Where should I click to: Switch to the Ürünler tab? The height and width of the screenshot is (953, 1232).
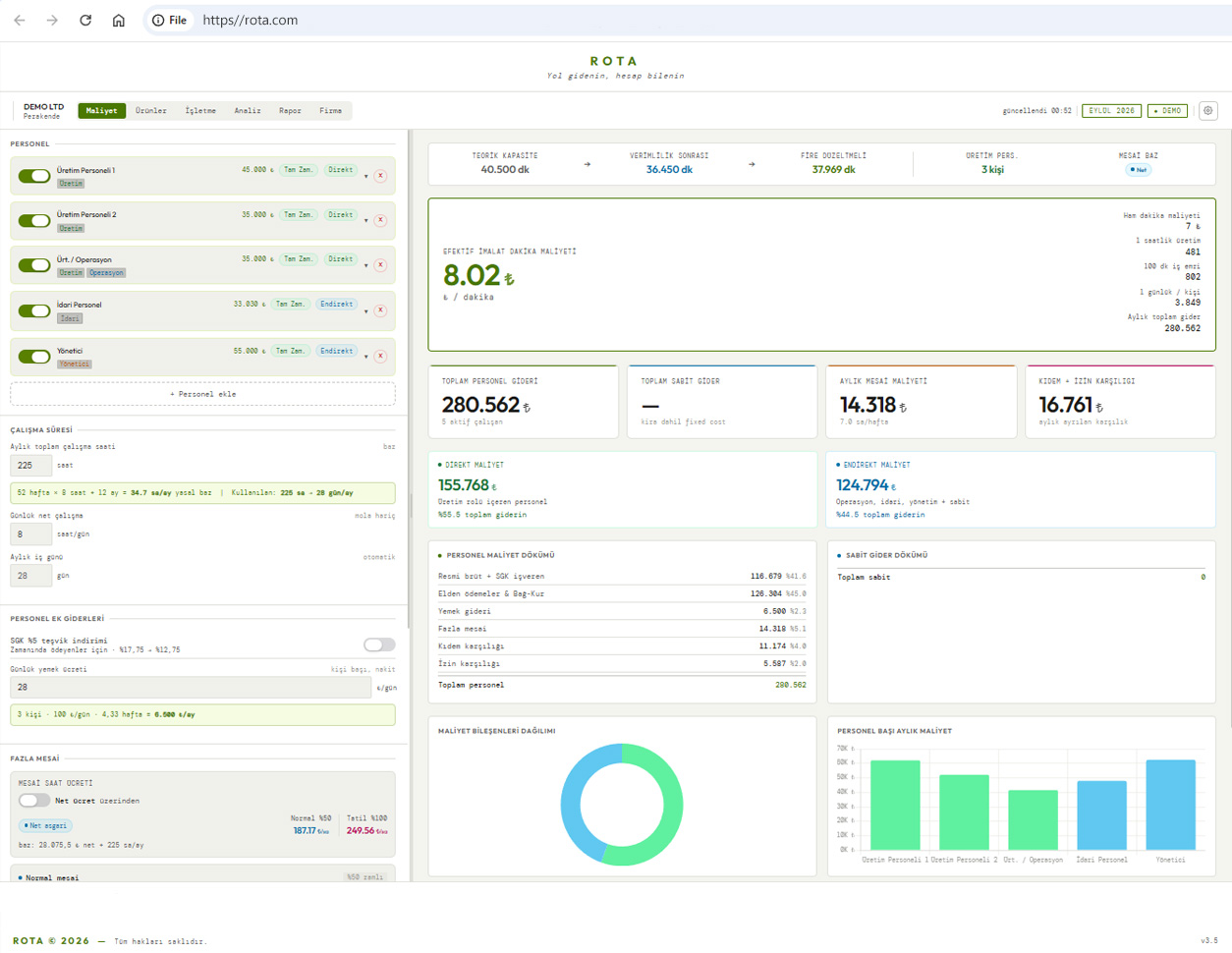151,111
